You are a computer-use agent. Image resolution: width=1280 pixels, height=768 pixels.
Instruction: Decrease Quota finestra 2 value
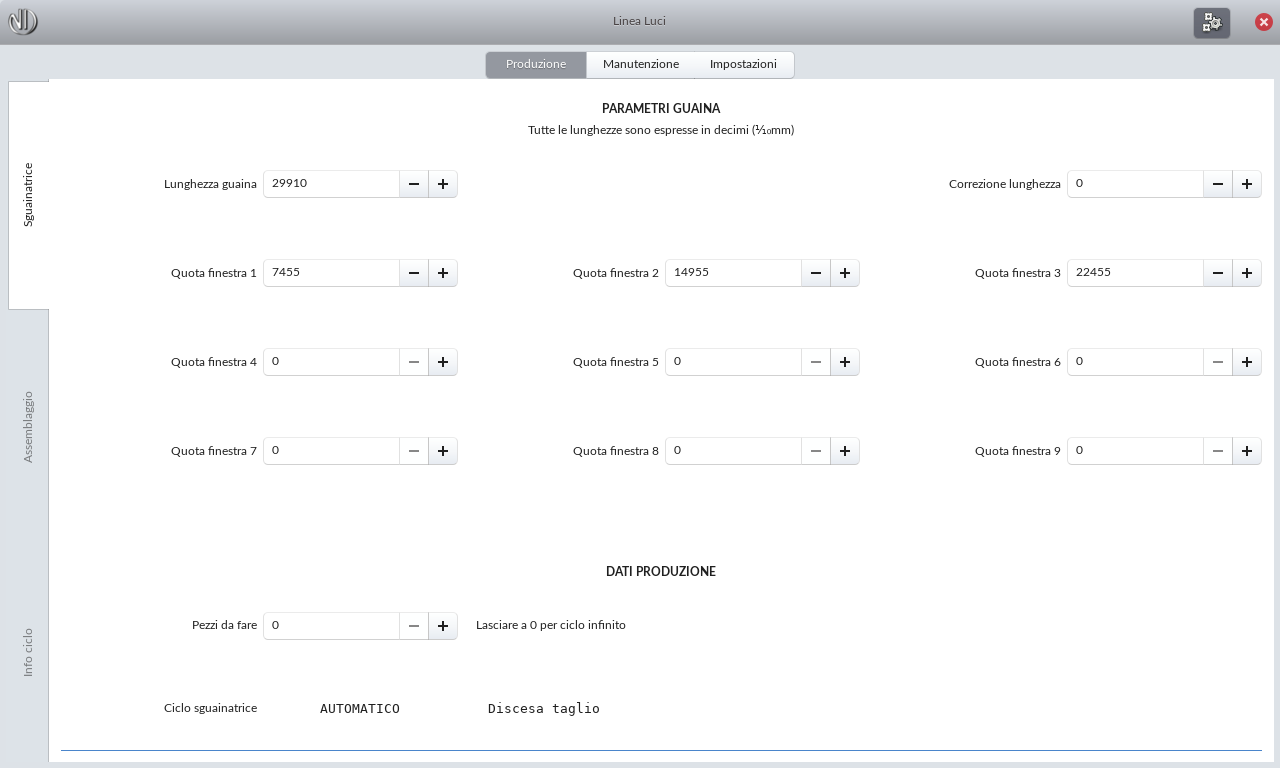coord(816,273)
